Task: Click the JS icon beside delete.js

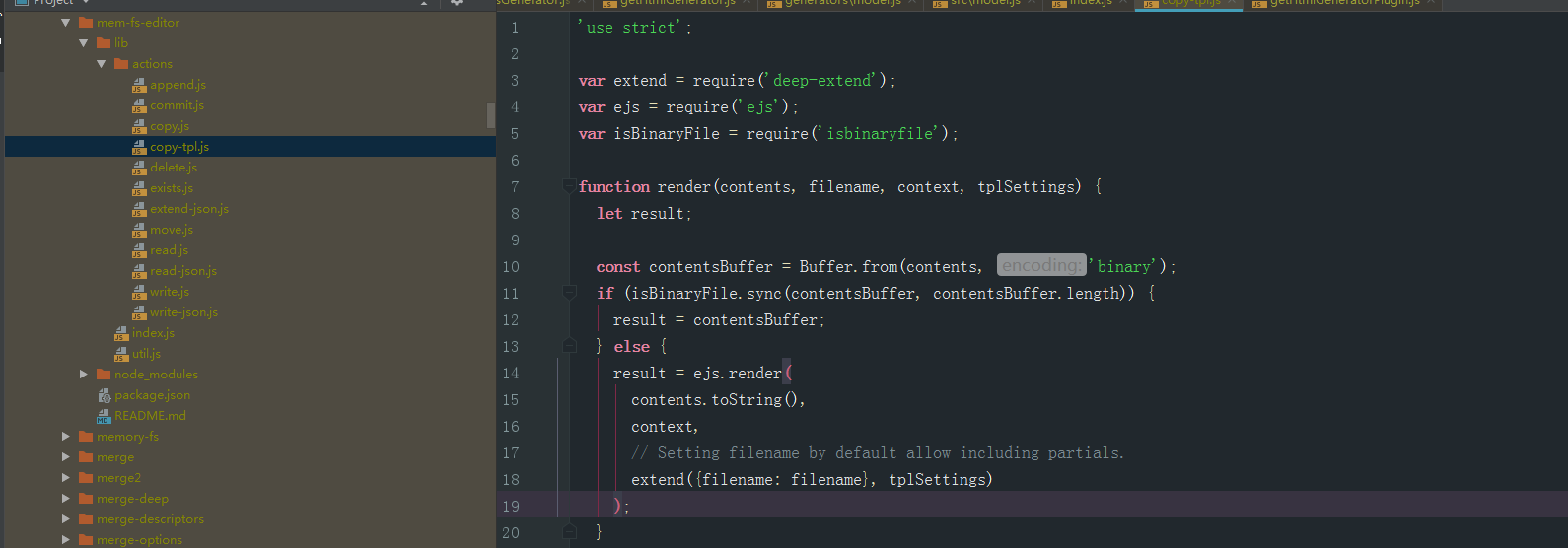Action: pyautogui.click(x=139, y=169)
